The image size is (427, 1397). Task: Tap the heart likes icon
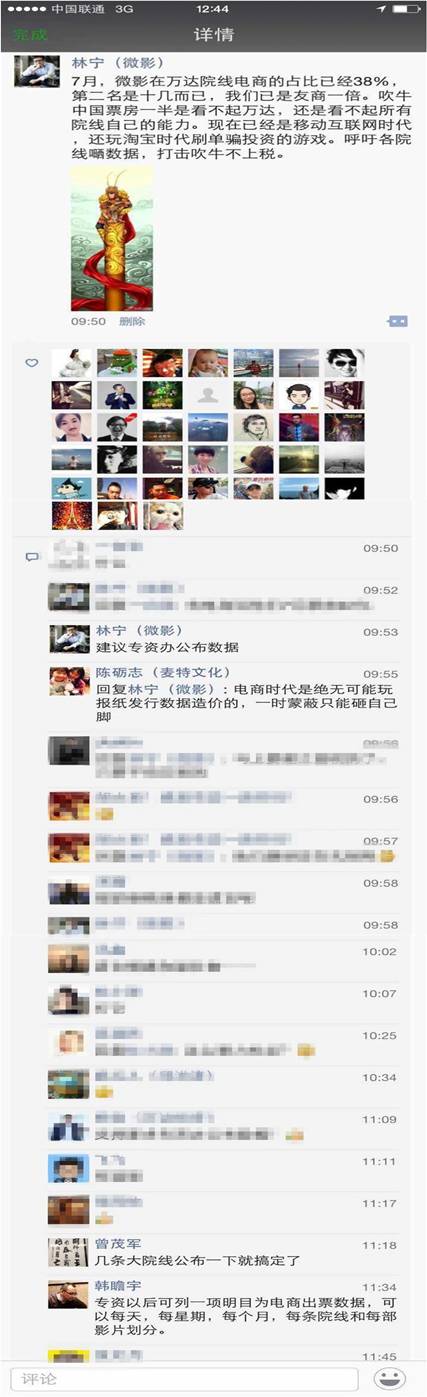32,363
